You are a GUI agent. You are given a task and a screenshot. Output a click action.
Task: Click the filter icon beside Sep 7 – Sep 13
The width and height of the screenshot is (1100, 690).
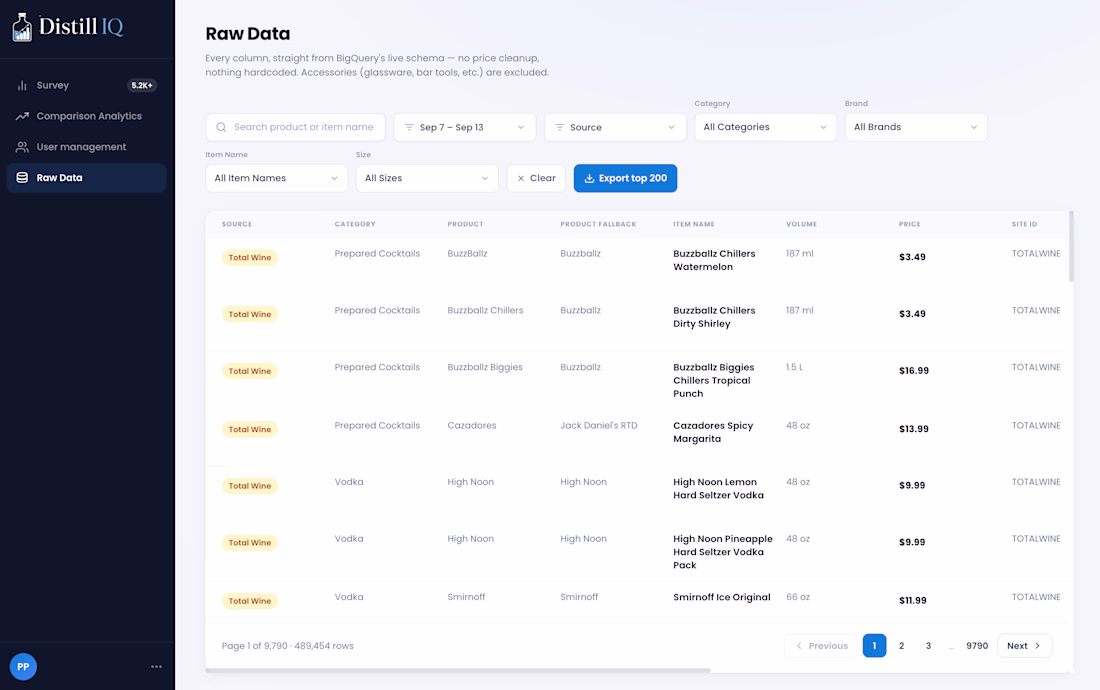[409, 128]
